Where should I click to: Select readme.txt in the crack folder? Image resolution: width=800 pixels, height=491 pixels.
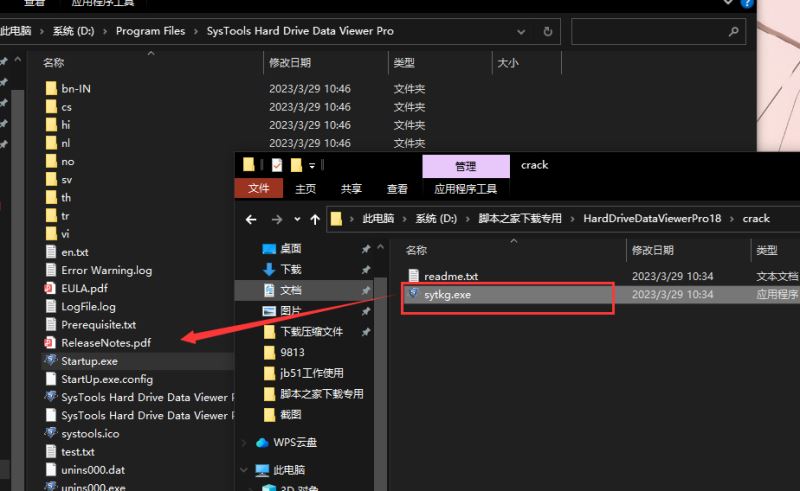[451, 276]
